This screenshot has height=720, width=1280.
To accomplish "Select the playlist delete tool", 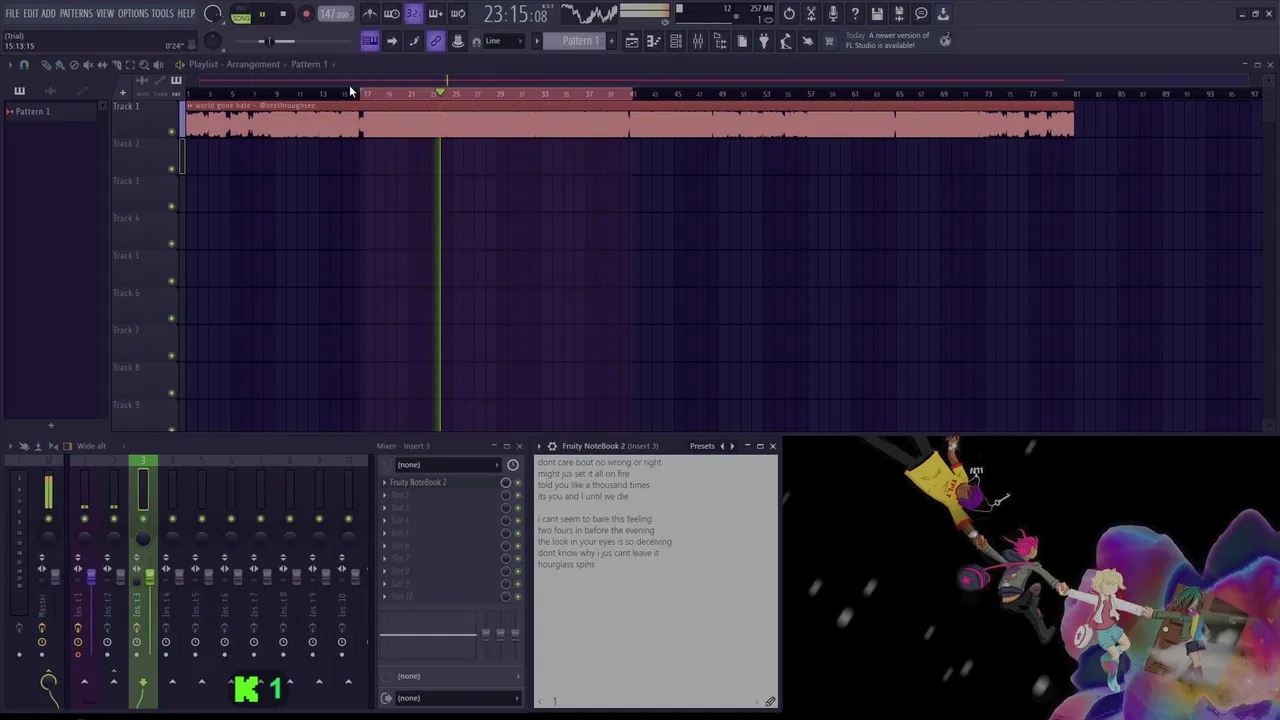I will (x=73, y=65).
